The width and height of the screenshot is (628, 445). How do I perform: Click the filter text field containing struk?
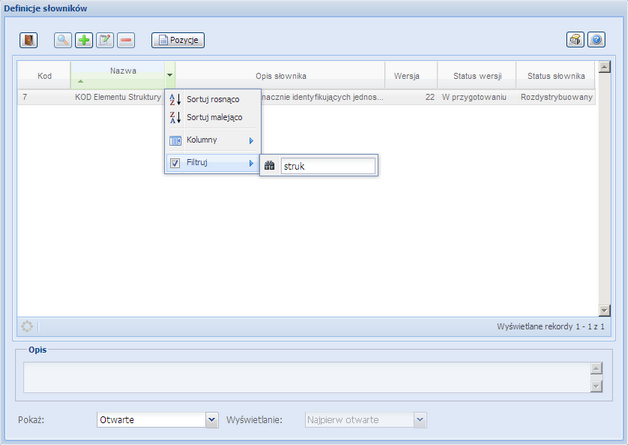point(328,166)
